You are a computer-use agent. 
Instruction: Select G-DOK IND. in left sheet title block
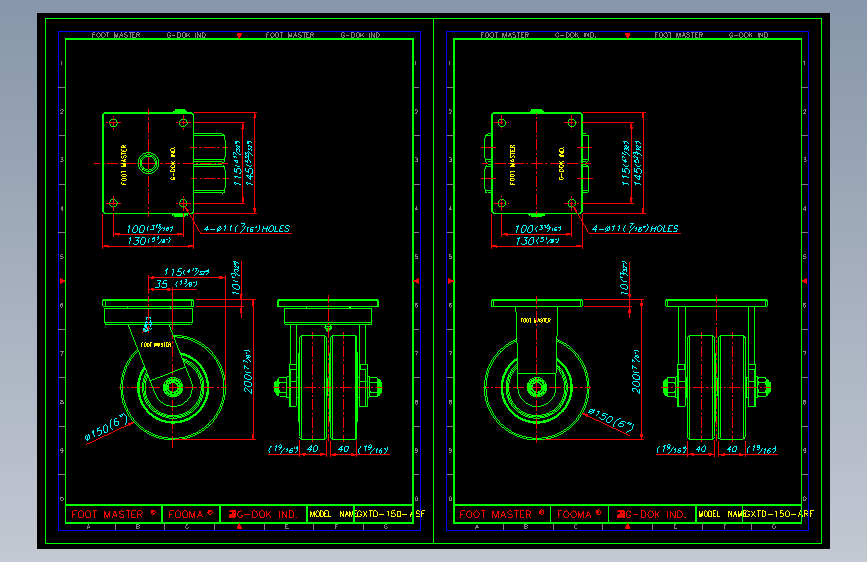click(267, 514)
